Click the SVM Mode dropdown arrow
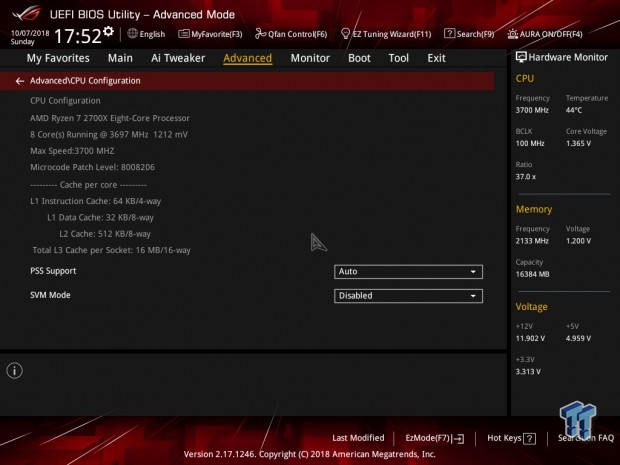Viewport: 620px width, 465px height. pos(473,296)
